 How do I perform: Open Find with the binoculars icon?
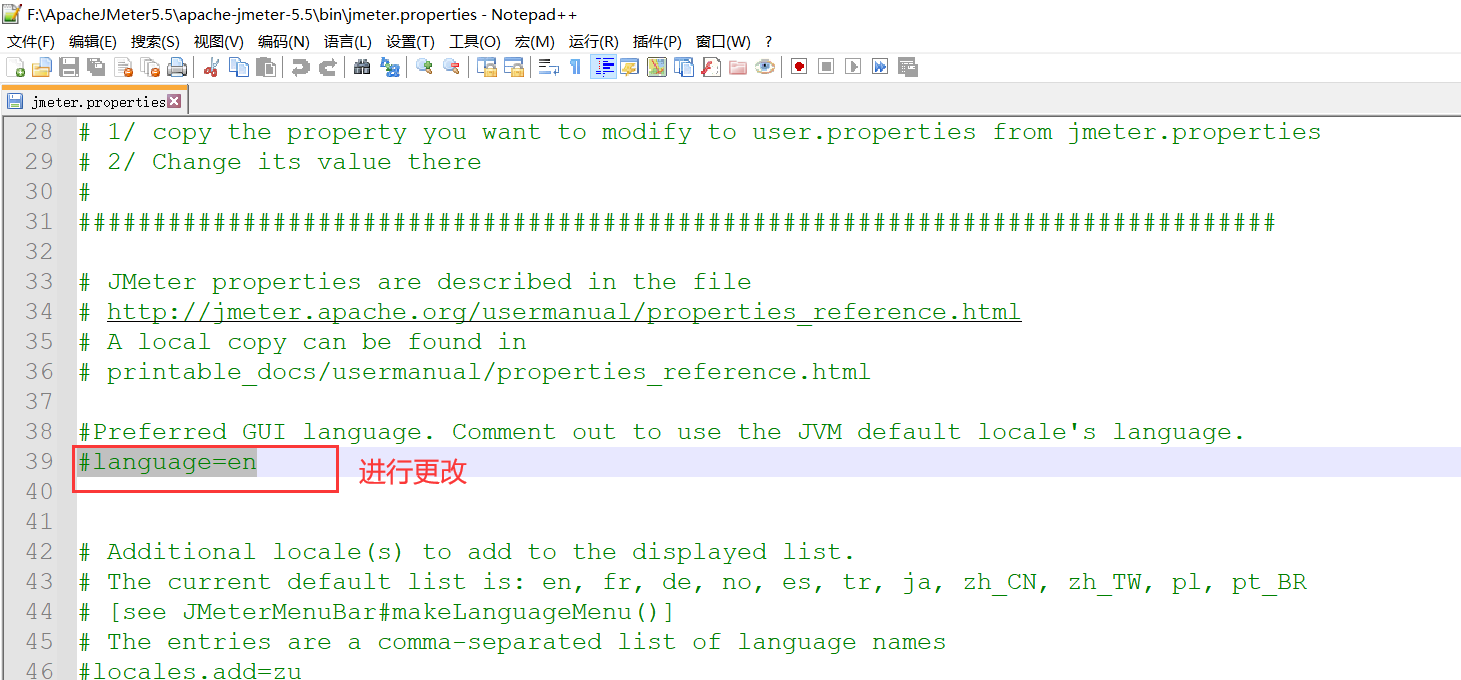point(362,67)
